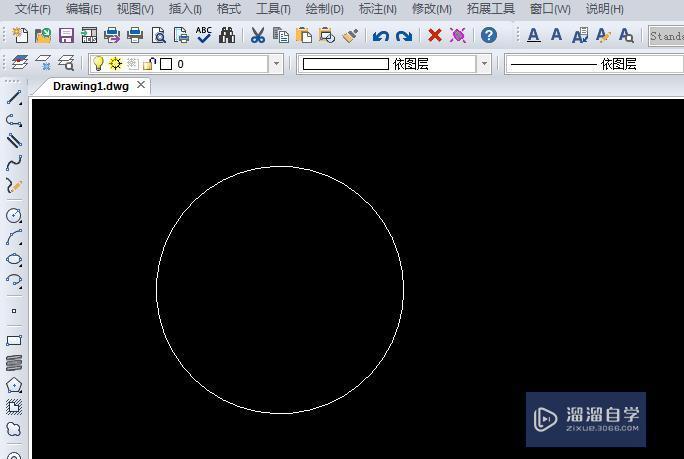Click the white 依图层 color swatch
684x459 pixels.
point(345,64)
